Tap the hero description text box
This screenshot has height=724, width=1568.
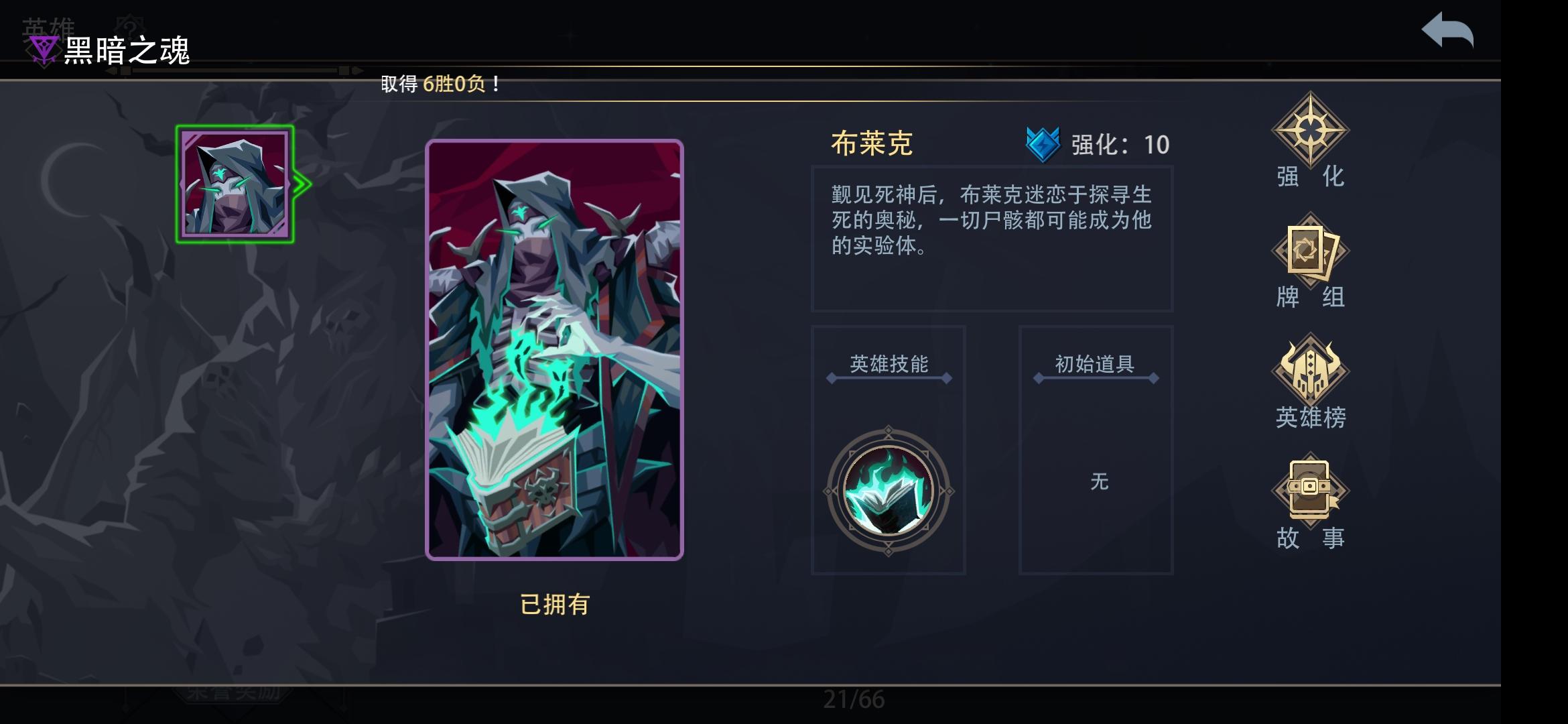(x=992, y=239)
